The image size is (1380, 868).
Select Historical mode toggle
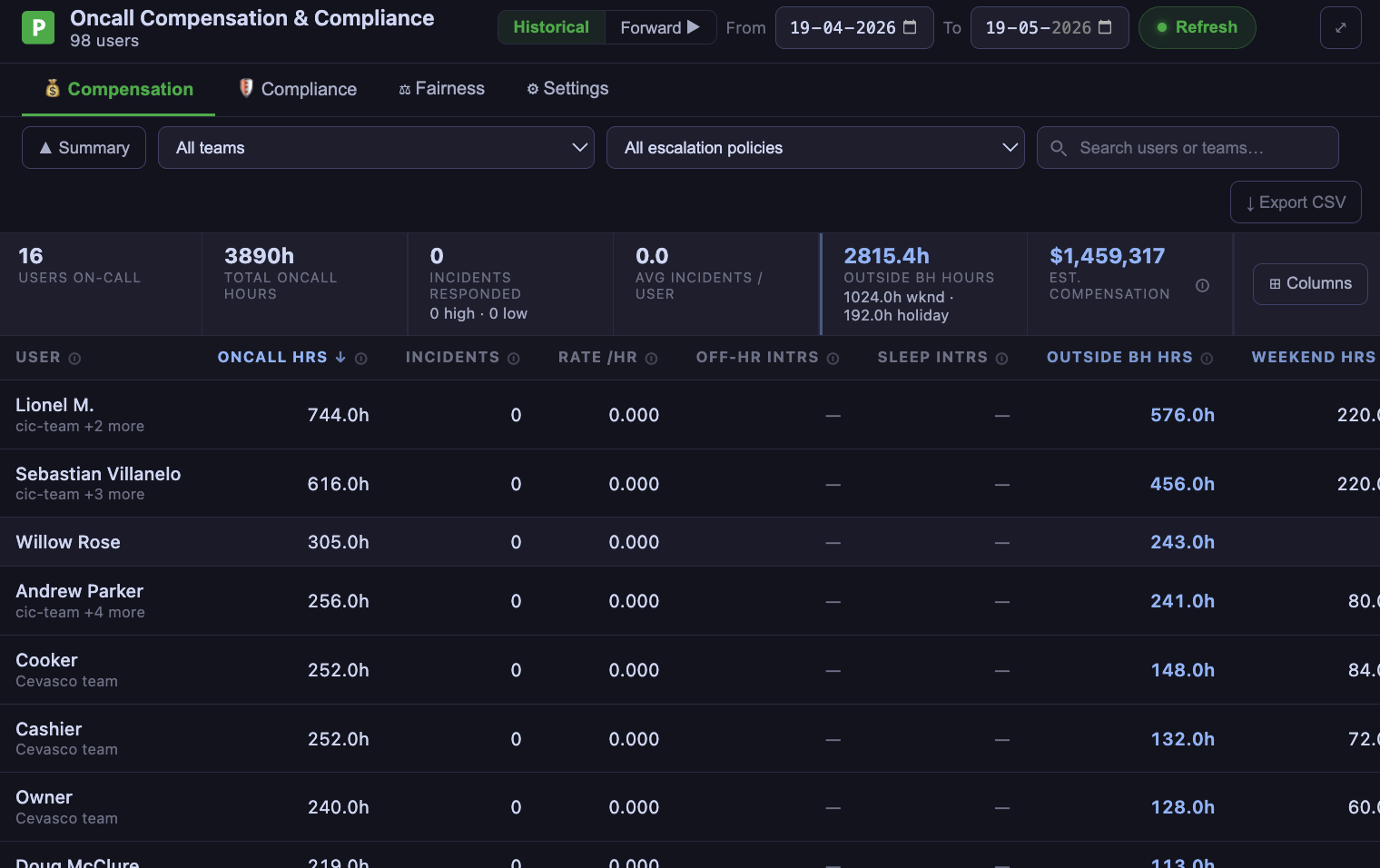[x=551, y=27]
